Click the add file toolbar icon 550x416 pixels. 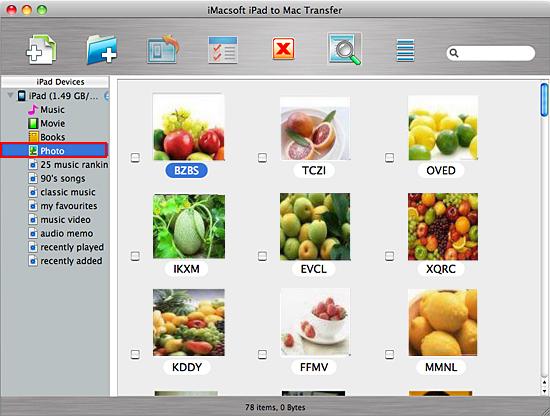41,49
